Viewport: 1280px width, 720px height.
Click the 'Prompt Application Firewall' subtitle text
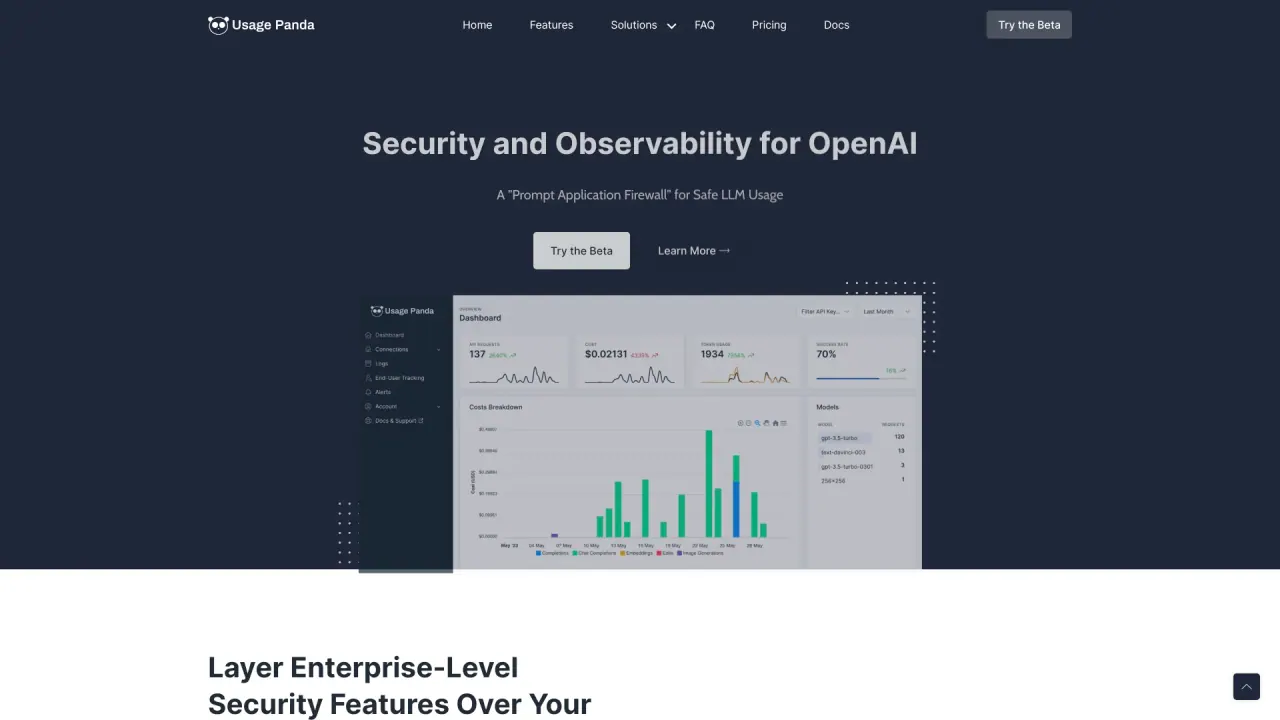click(x=640, y=195)
